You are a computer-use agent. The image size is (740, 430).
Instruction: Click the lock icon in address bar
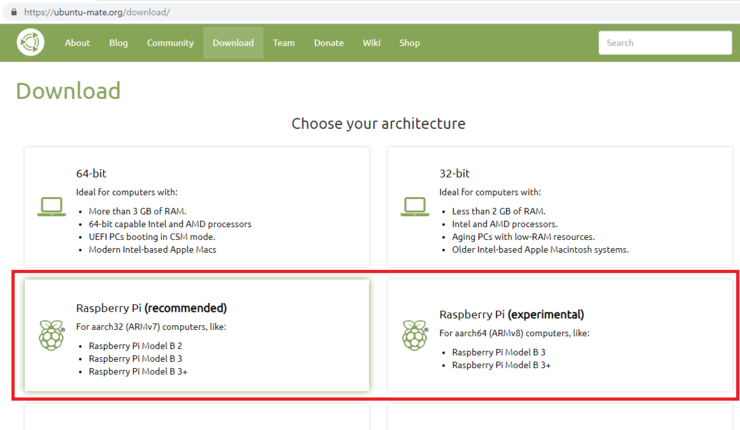coord(14,12)
